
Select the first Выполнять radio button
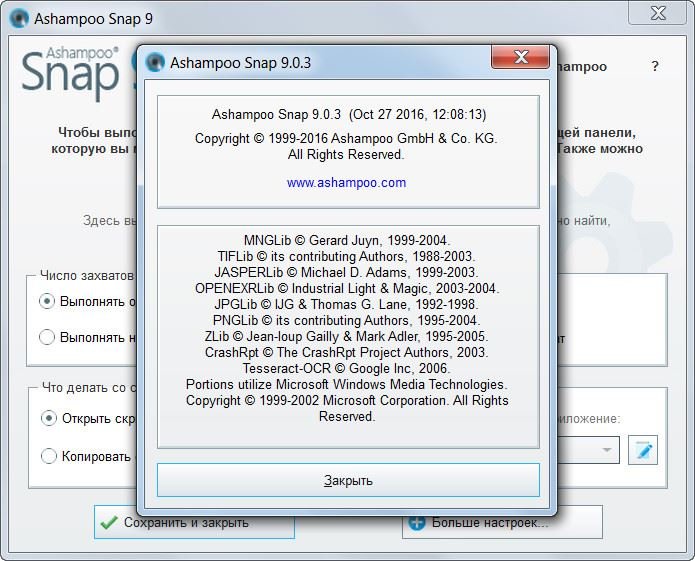[x=47, y=300]
